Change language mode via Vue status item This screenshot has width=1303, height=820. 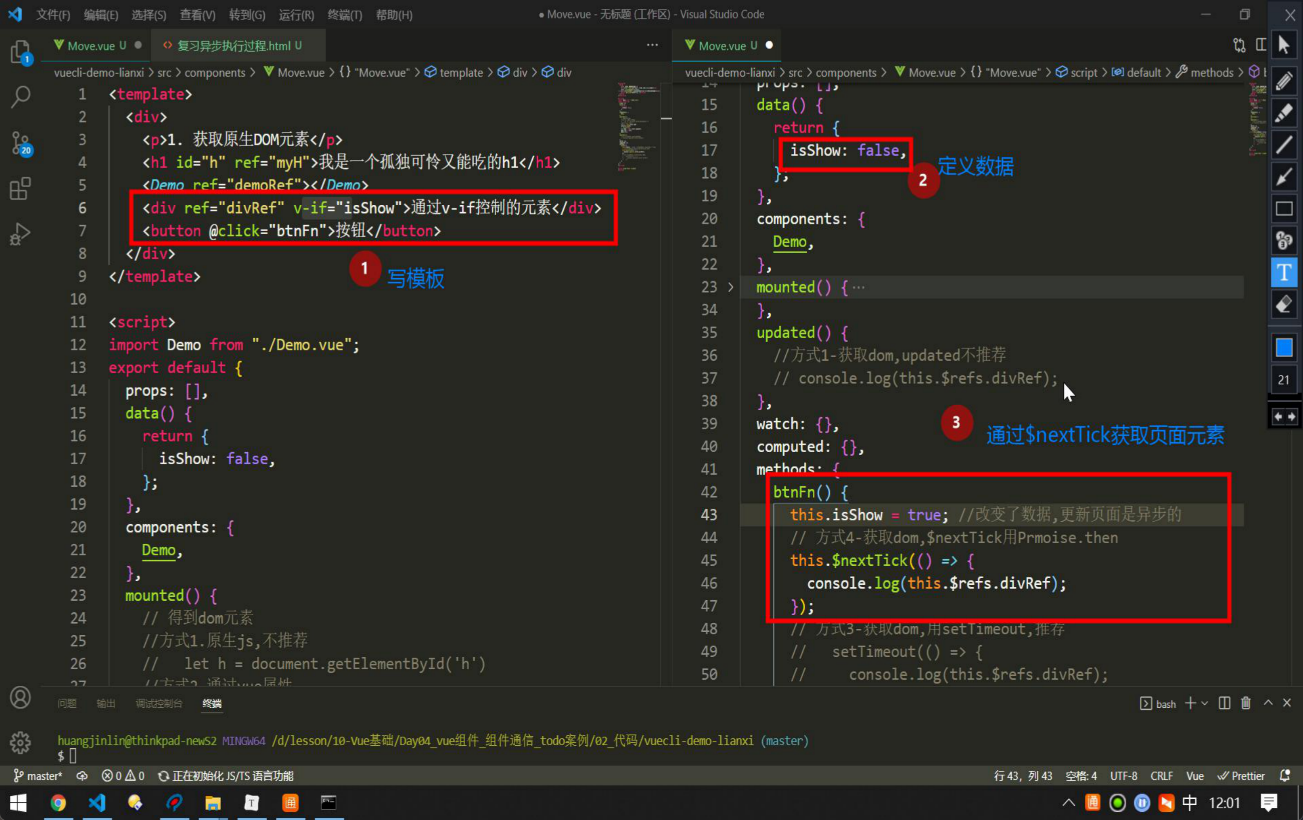tap(1195, 776)
